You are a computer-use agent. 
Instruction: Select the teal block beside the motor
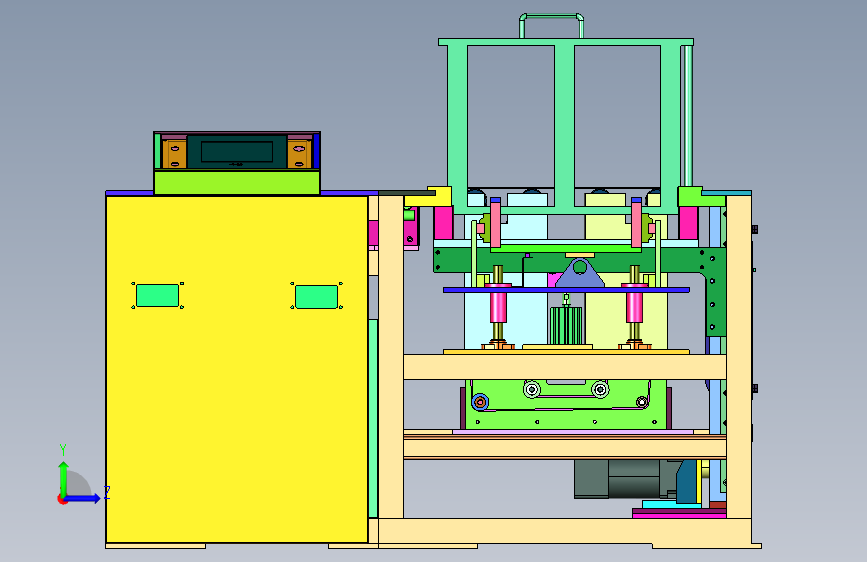(687, 481)
